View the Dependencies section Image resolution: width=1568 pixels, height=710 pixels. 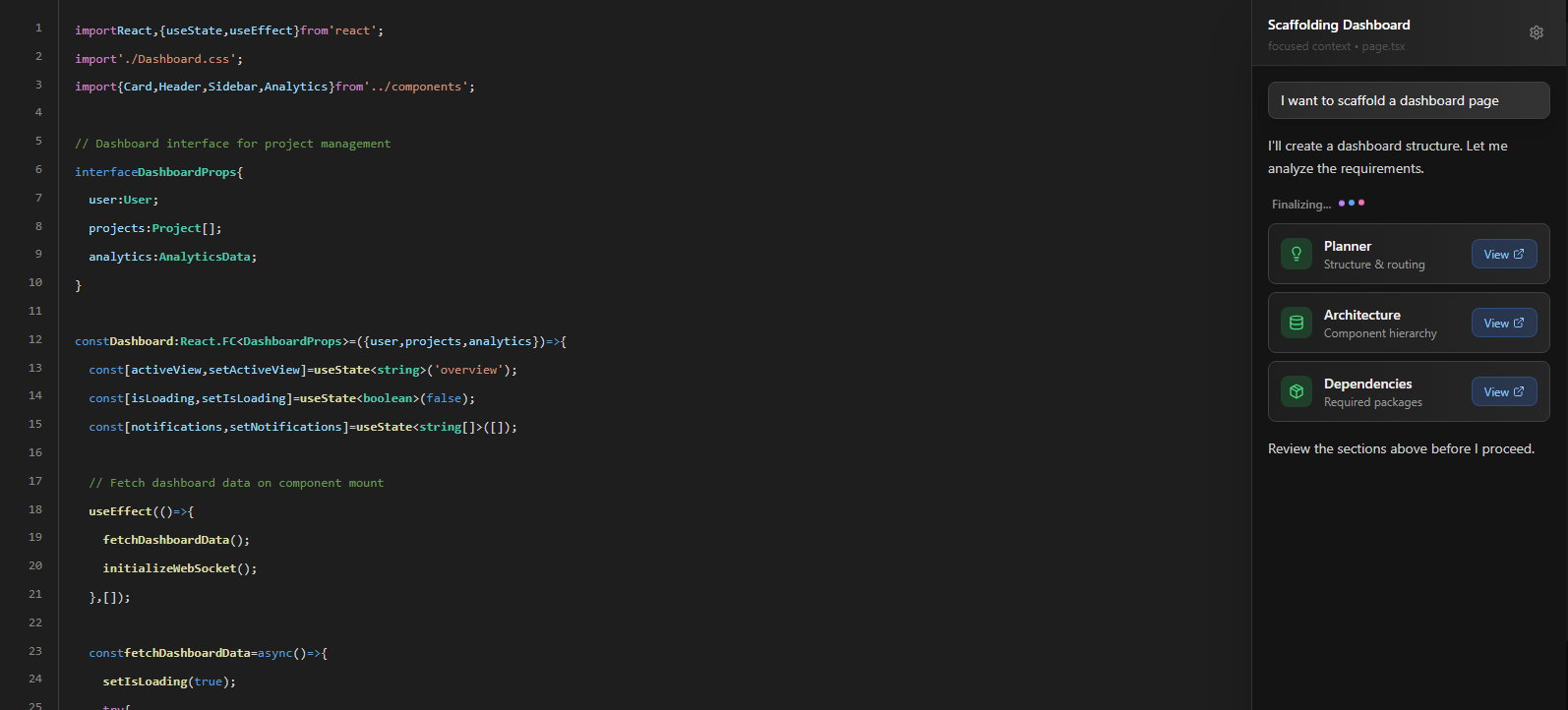[x=1504, y=391]
